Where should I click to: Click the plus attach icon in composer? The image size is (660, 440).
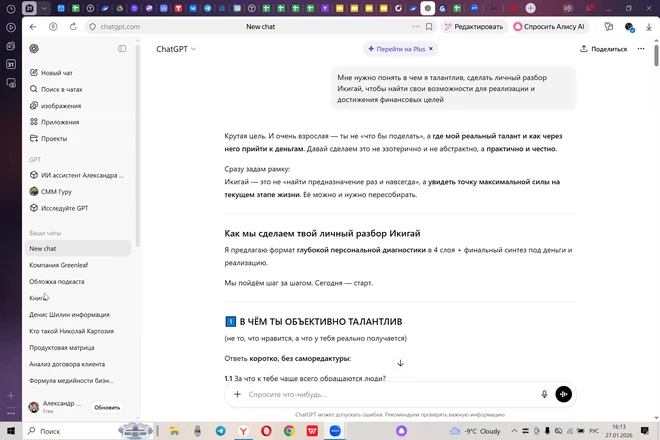[x=237, y=394]
